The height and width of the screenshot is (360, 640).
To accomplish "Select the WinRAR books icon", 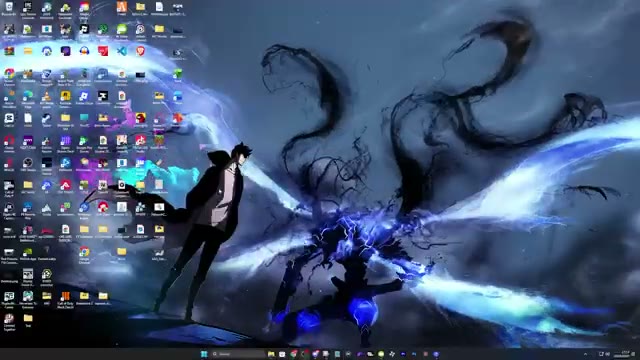I will [9, 51].
